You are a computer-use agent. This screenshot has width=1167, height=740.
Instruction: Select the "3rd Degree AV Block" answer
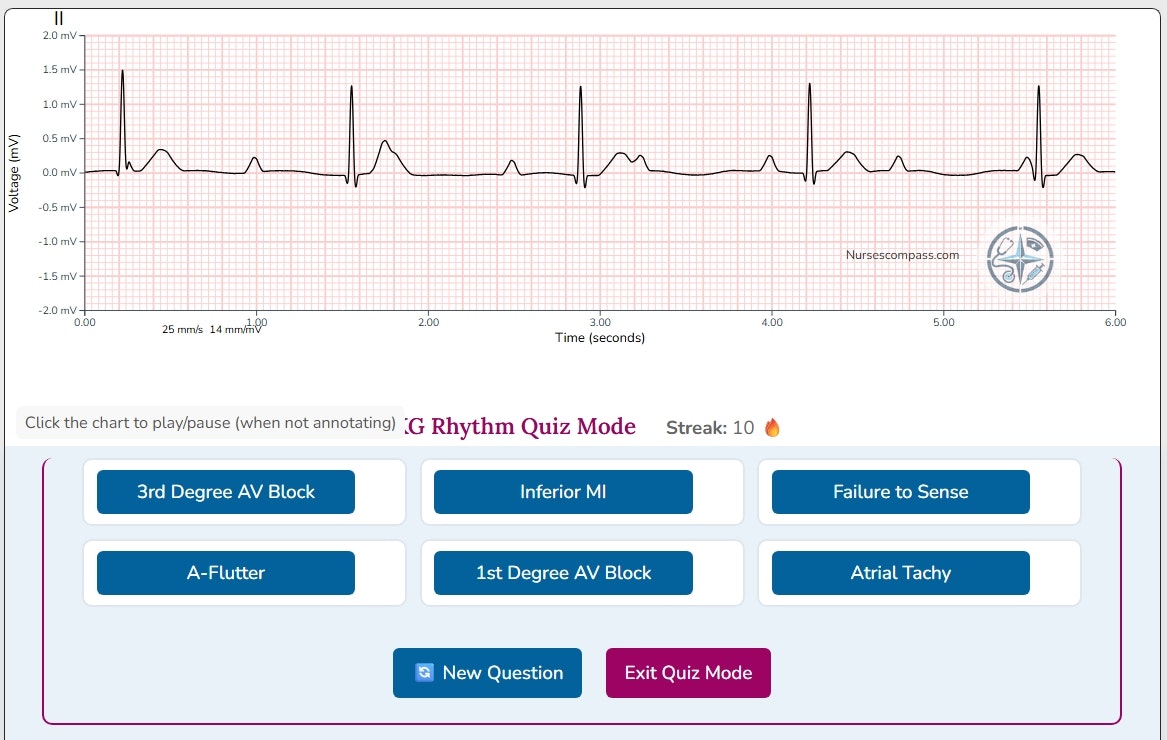[225, 492]
